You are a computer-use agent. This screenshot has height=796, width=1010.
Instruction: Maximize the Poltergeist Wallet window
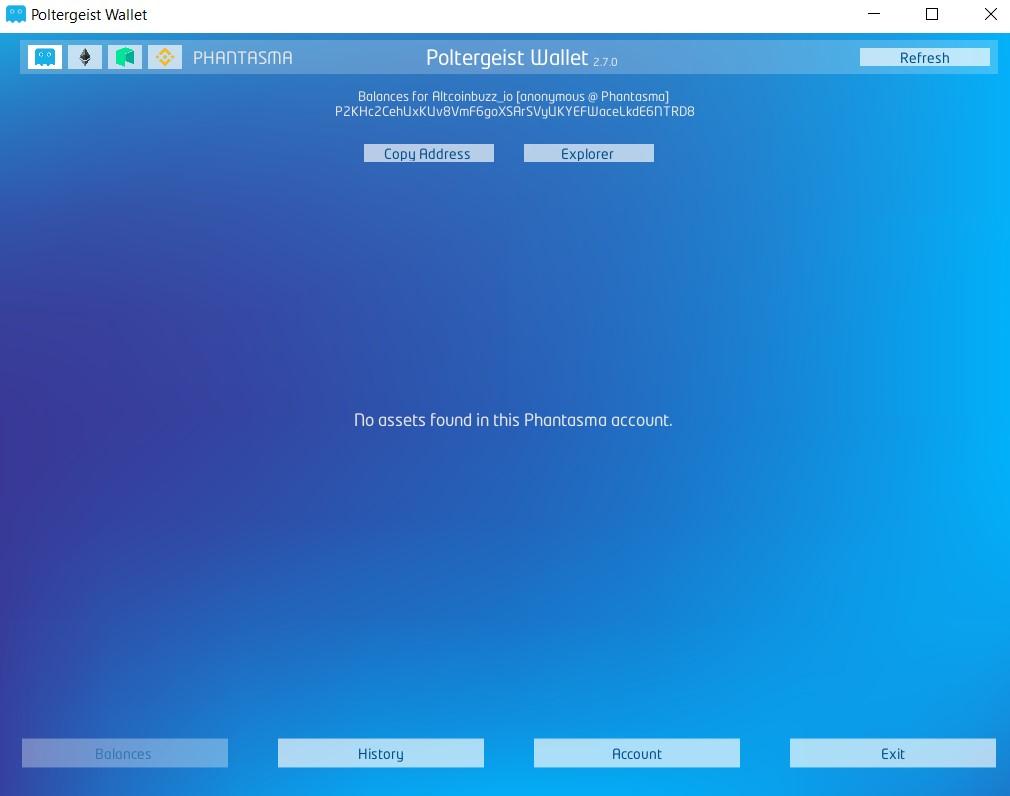tap(931, 14)
